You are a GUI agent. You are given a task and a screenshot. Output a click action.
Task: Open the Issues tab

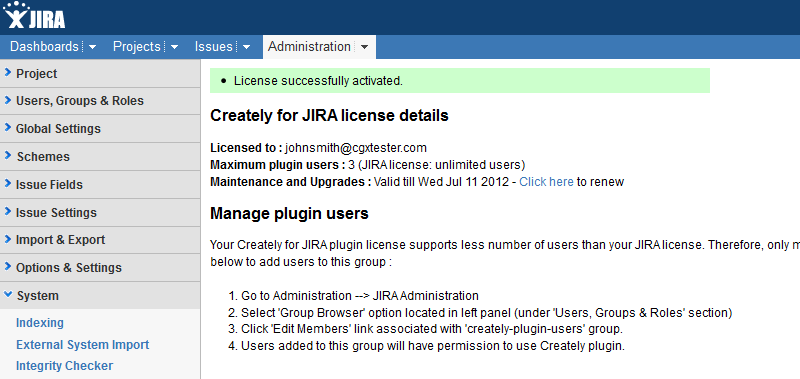coord(213,47)
